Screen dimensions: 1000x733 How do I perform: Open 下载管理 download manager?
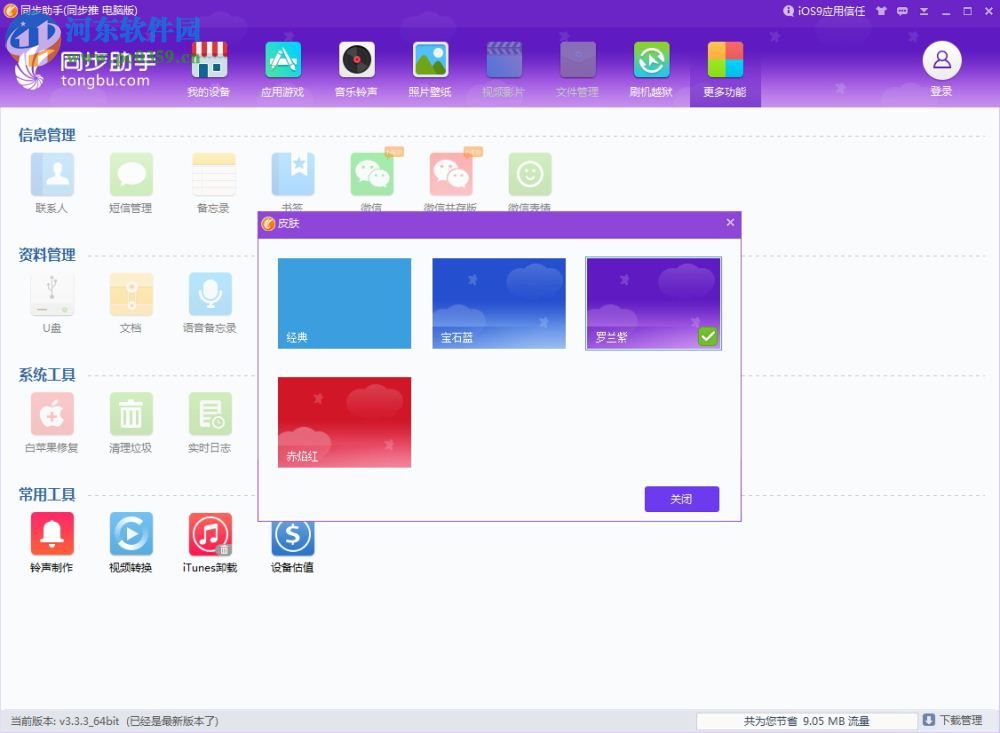click(x=953, y=720)
